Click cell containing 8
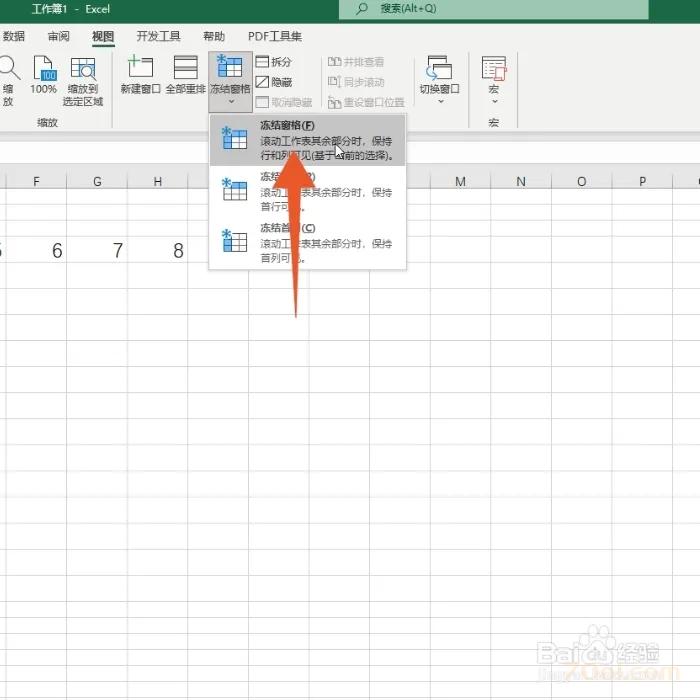Image resolution: width=700 pixels, height=700 pixels. pyautogui.click(x=158, y=250)
